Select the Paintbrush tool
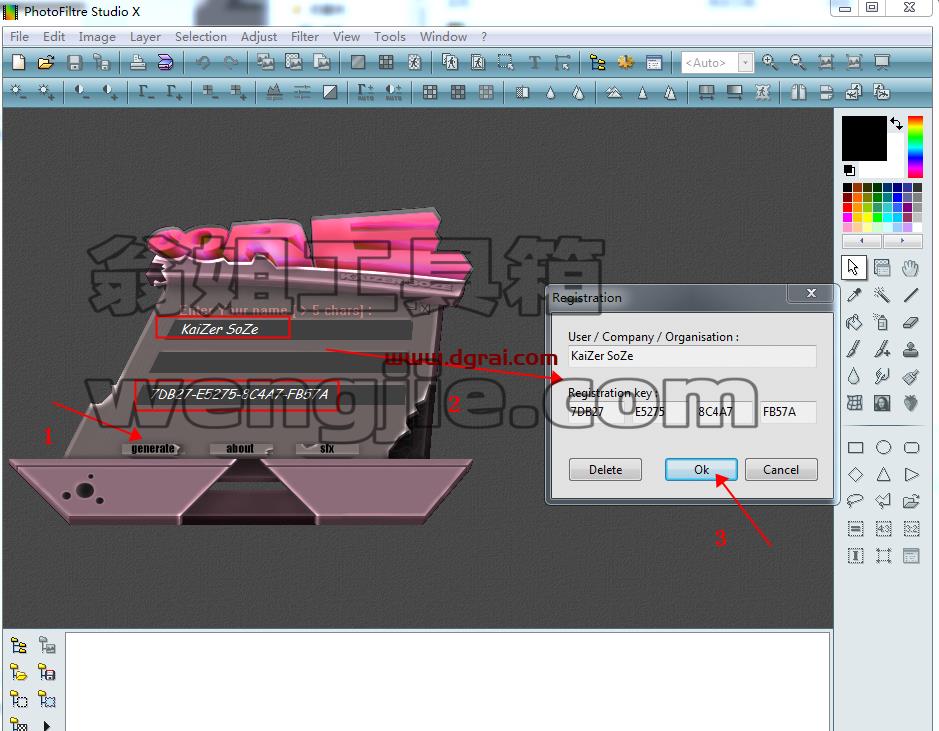The height and width of the screenshot is (731, 939). pyautogui.click(x=854, y=349)
